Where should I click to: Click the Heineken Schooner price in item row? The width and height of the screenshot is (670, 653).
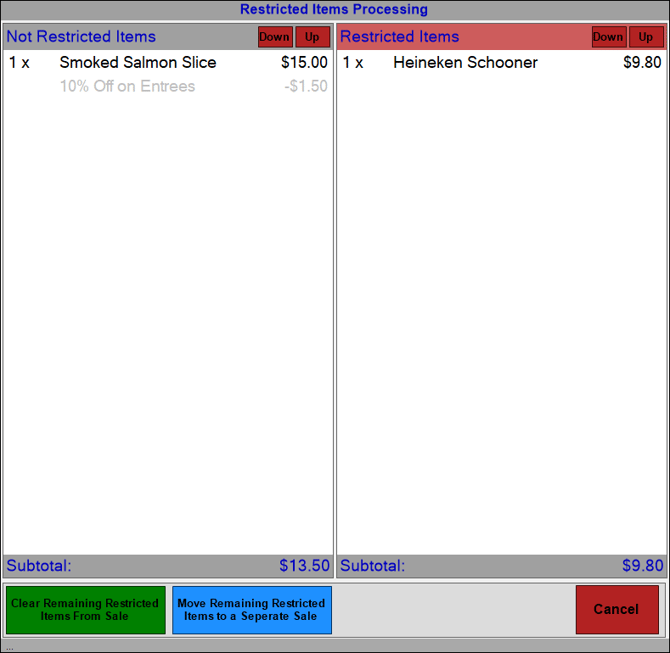642,62
